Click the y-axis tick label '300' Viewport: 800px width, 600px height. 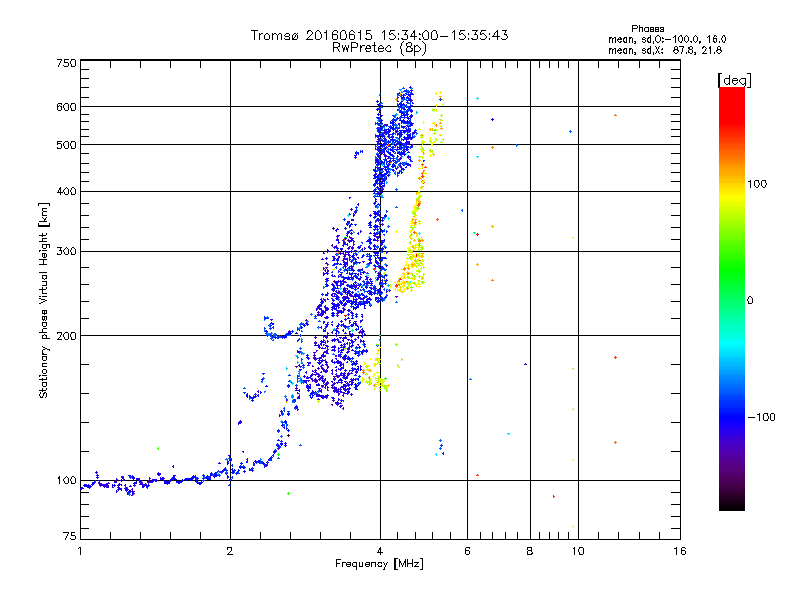click(x=66, y=251)
